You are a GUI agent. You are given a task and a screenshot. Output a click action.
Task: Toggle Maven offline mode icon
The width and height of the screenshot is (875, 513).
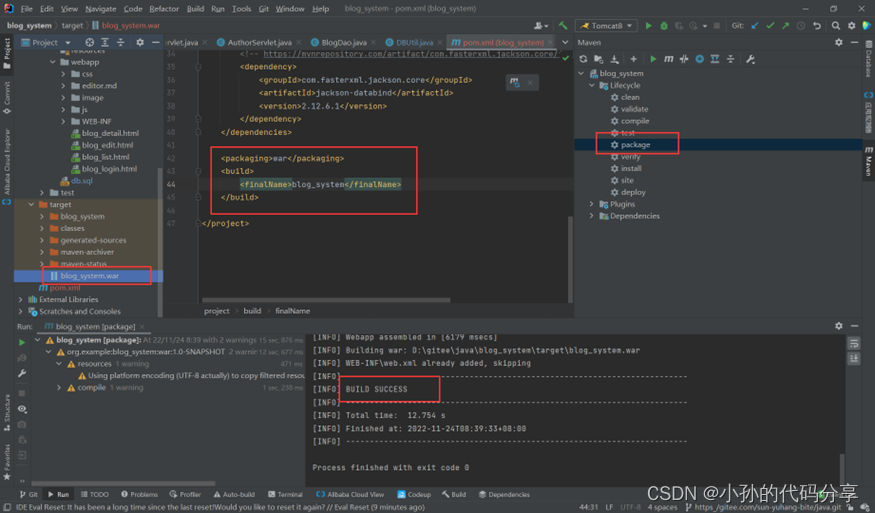pyautogui.click(x=684, y=59)
